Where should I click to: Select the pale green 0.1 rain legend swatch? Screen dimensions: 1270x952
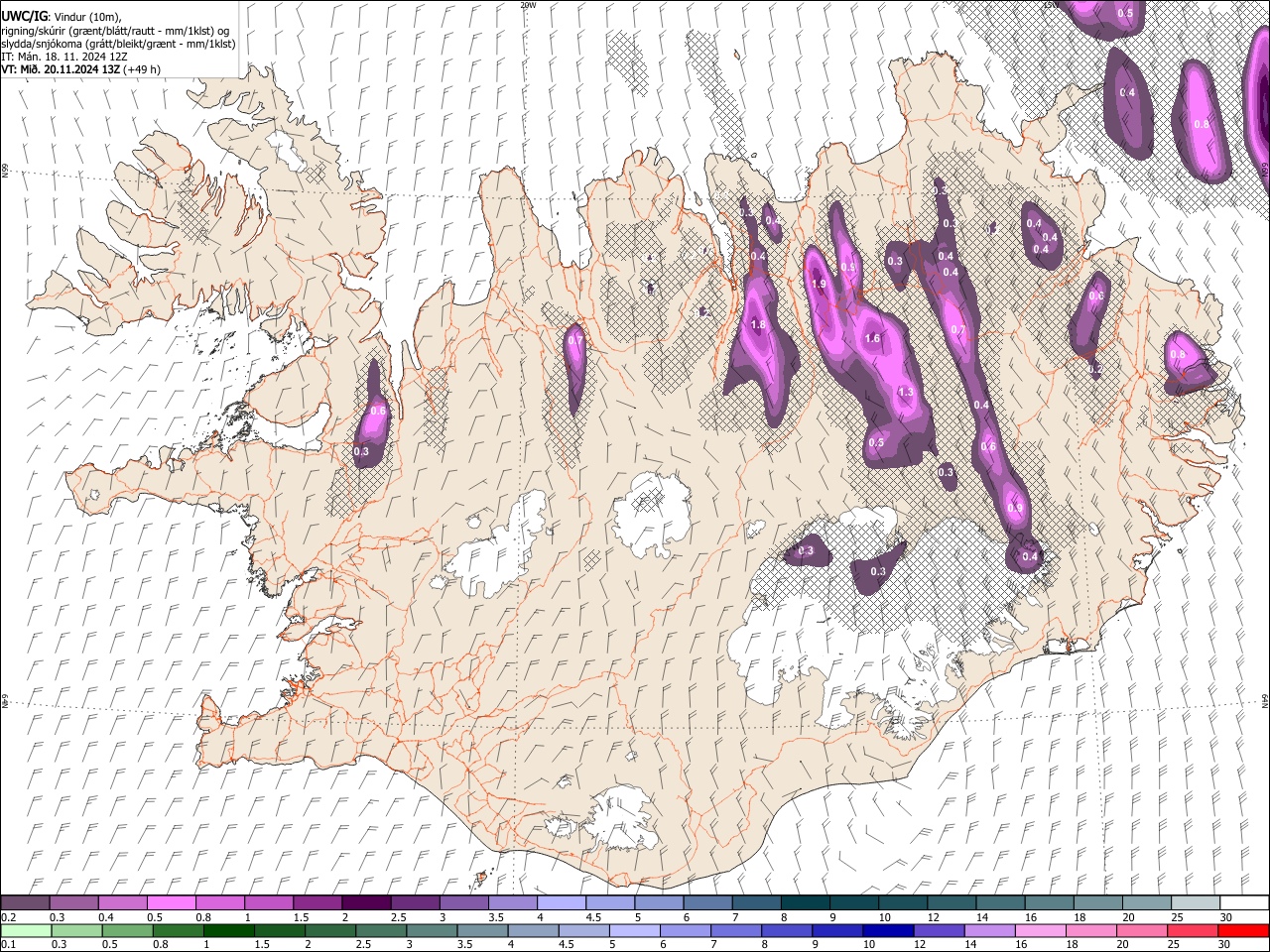pos(26,930)
